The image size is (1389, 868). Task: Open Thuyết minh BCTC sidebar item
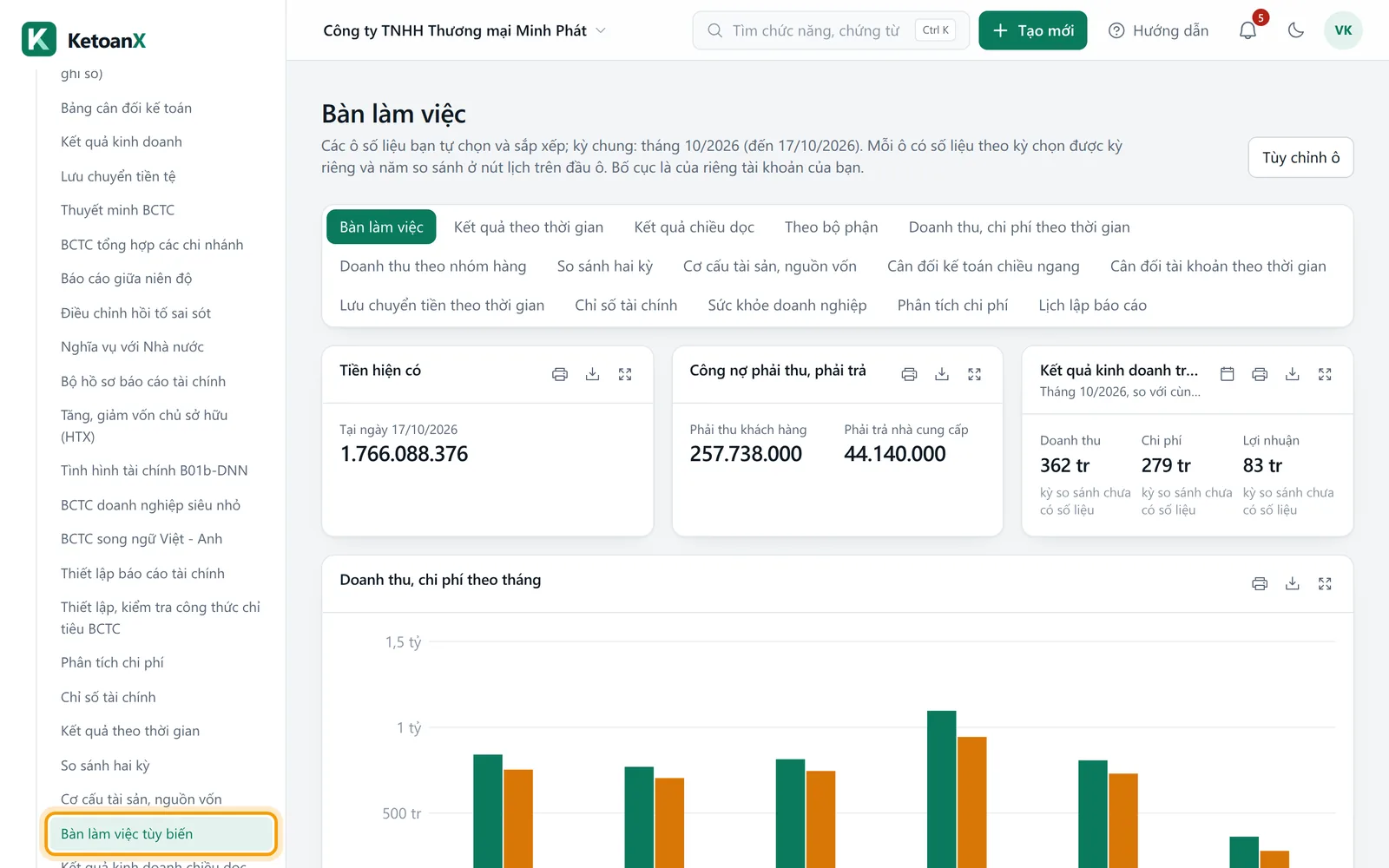point(161,210)
